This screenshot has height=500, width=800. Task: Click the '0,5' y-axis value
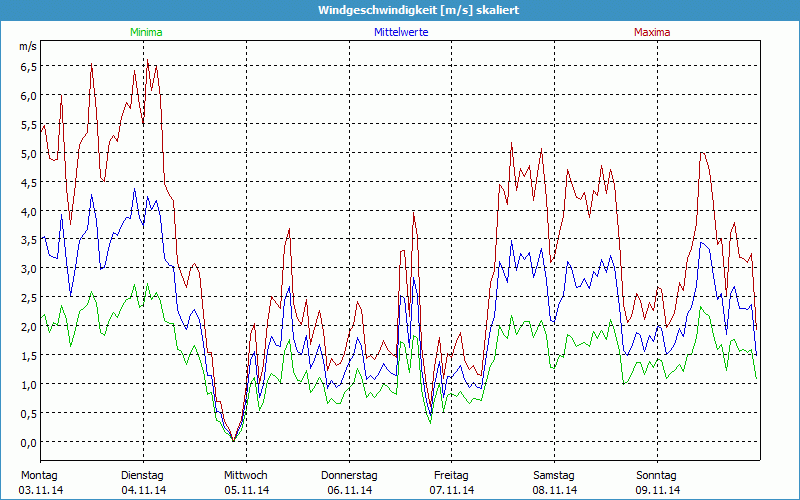(29, 413)
